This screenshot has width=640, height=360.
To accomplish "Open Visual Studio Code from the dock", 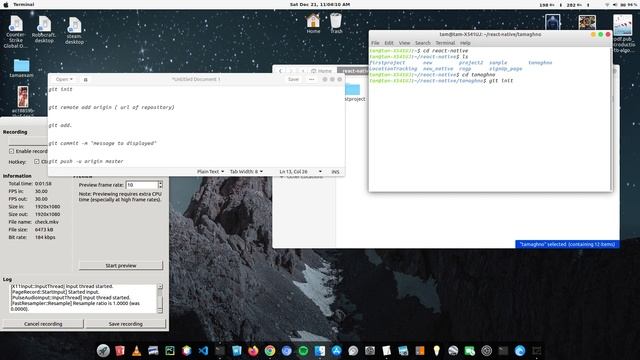I will [x=203, y=351].
